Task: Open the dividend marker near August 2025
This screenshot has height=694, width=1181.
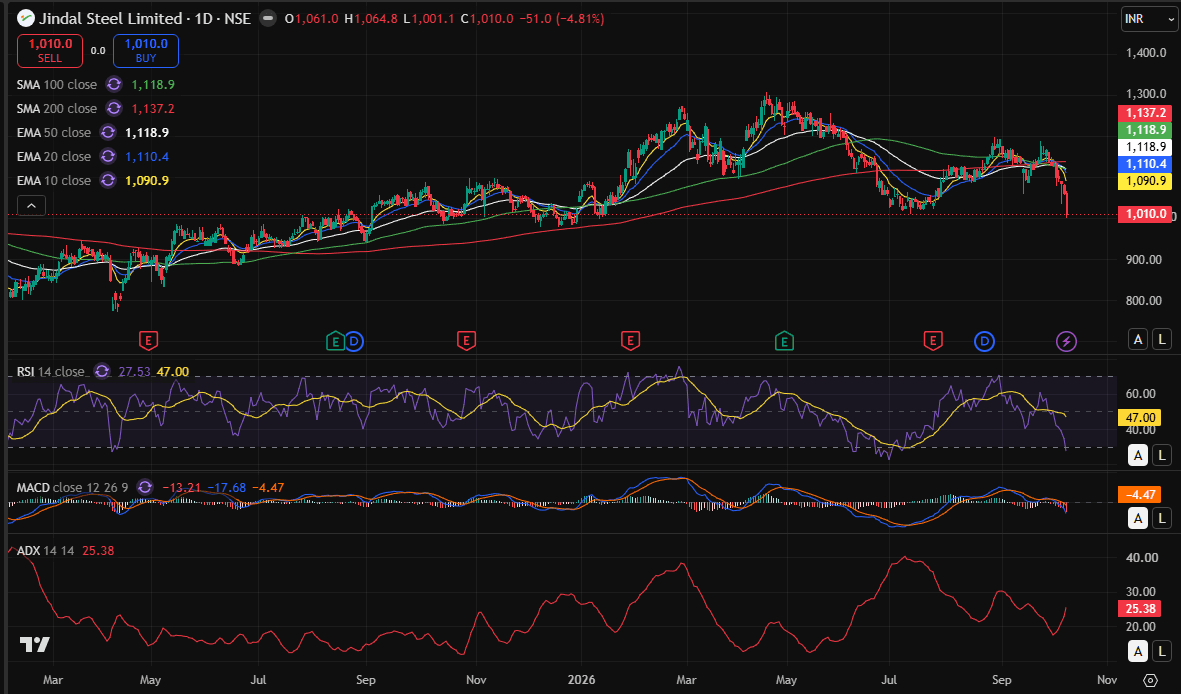Action: (354, 341)
